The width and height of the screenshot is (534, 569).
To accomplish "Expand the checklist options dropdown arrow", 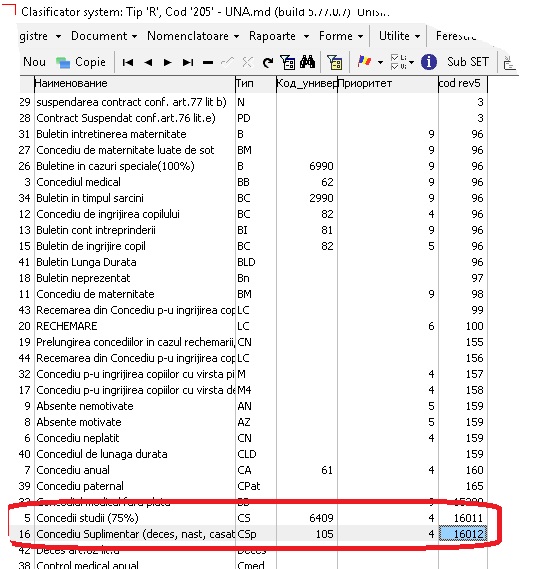I will tap(411, 62).
